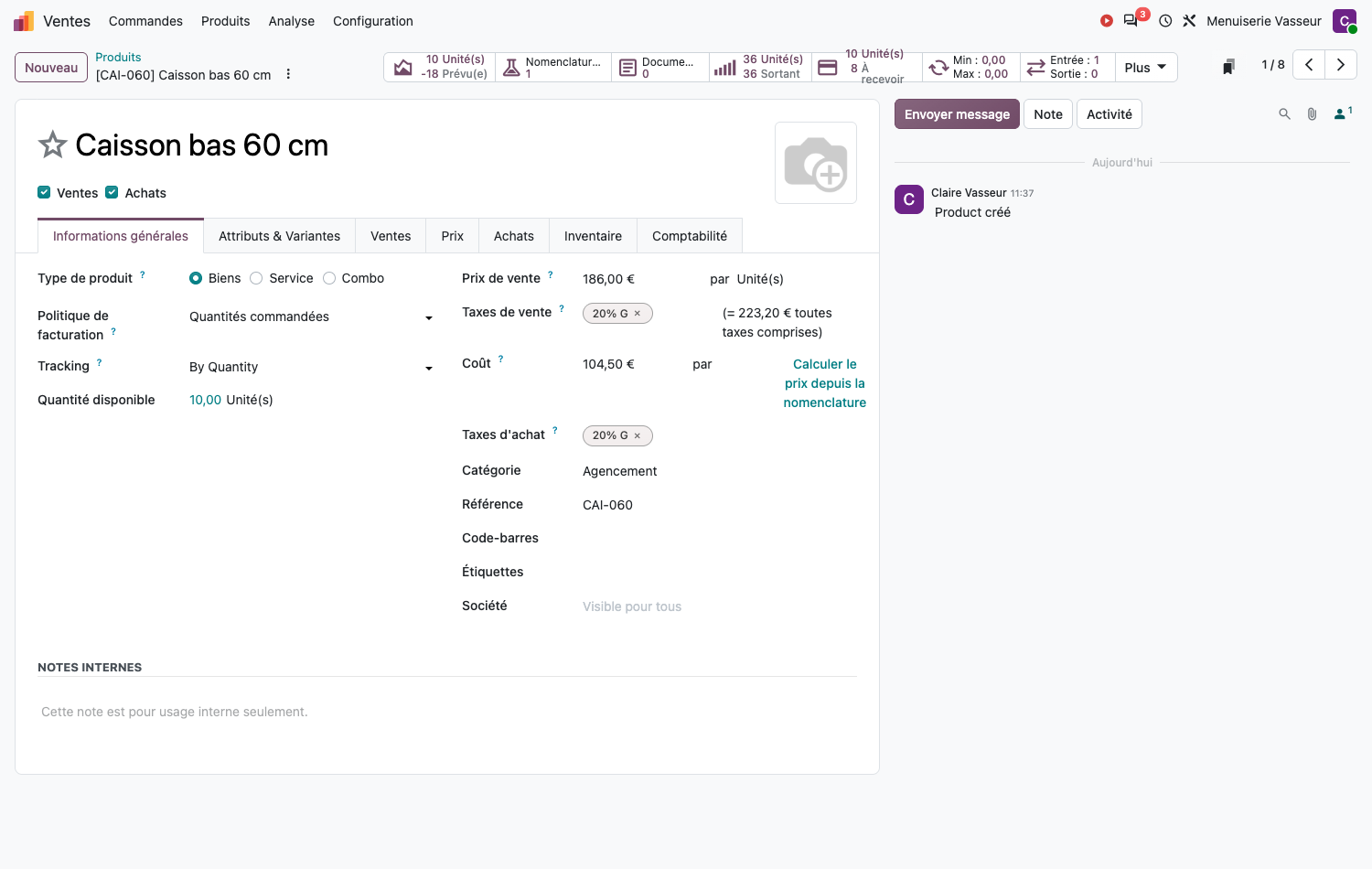The width and height of the screenshot is (1372, 869).
Task: Open the Produits menu
Action: [226, 21]
